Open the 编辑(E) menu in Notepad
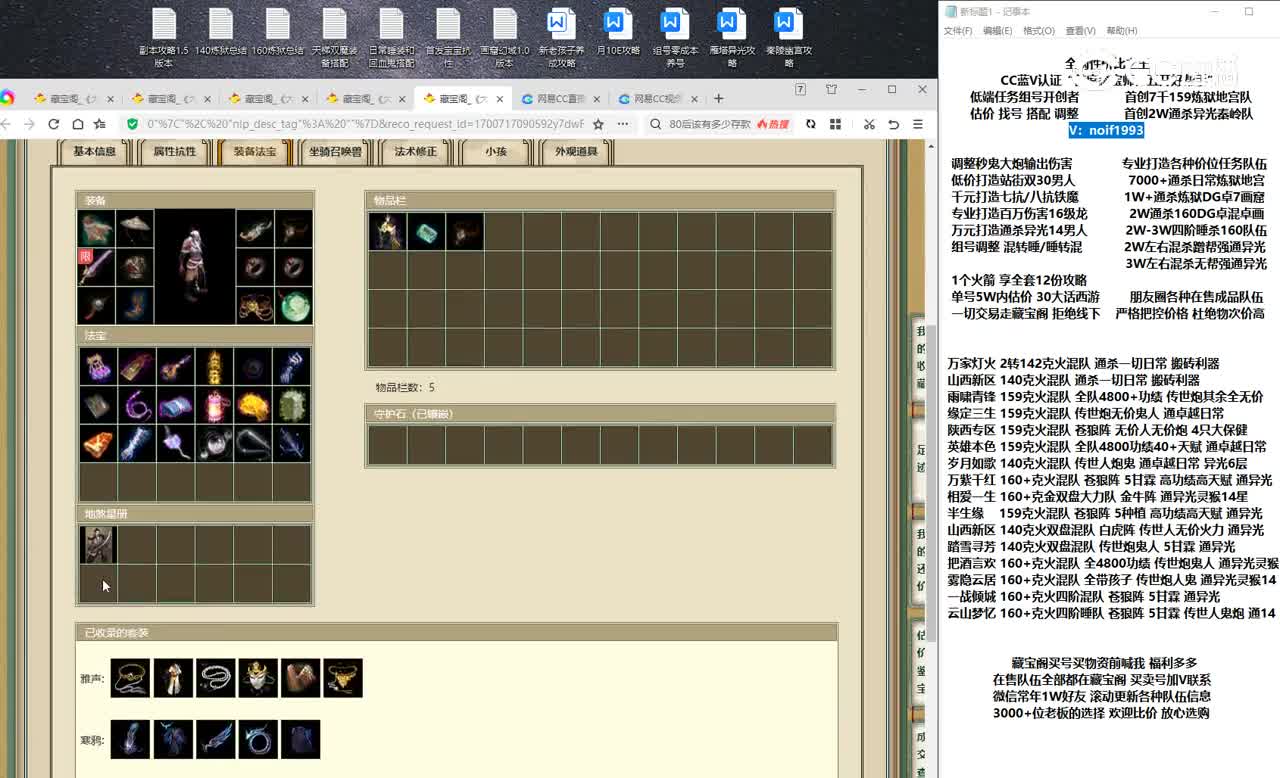The image size is (1280, 778). click(x=997, y=31)
